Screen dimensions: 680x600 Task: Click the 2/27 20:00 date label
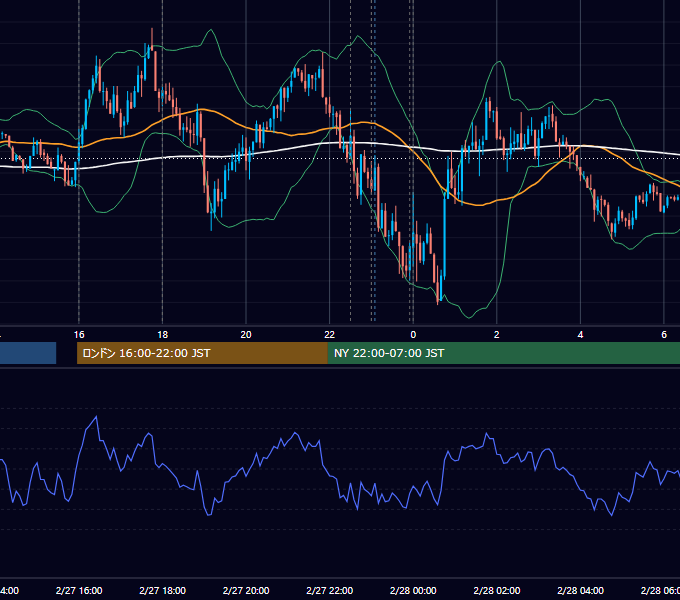click(246, 590)
